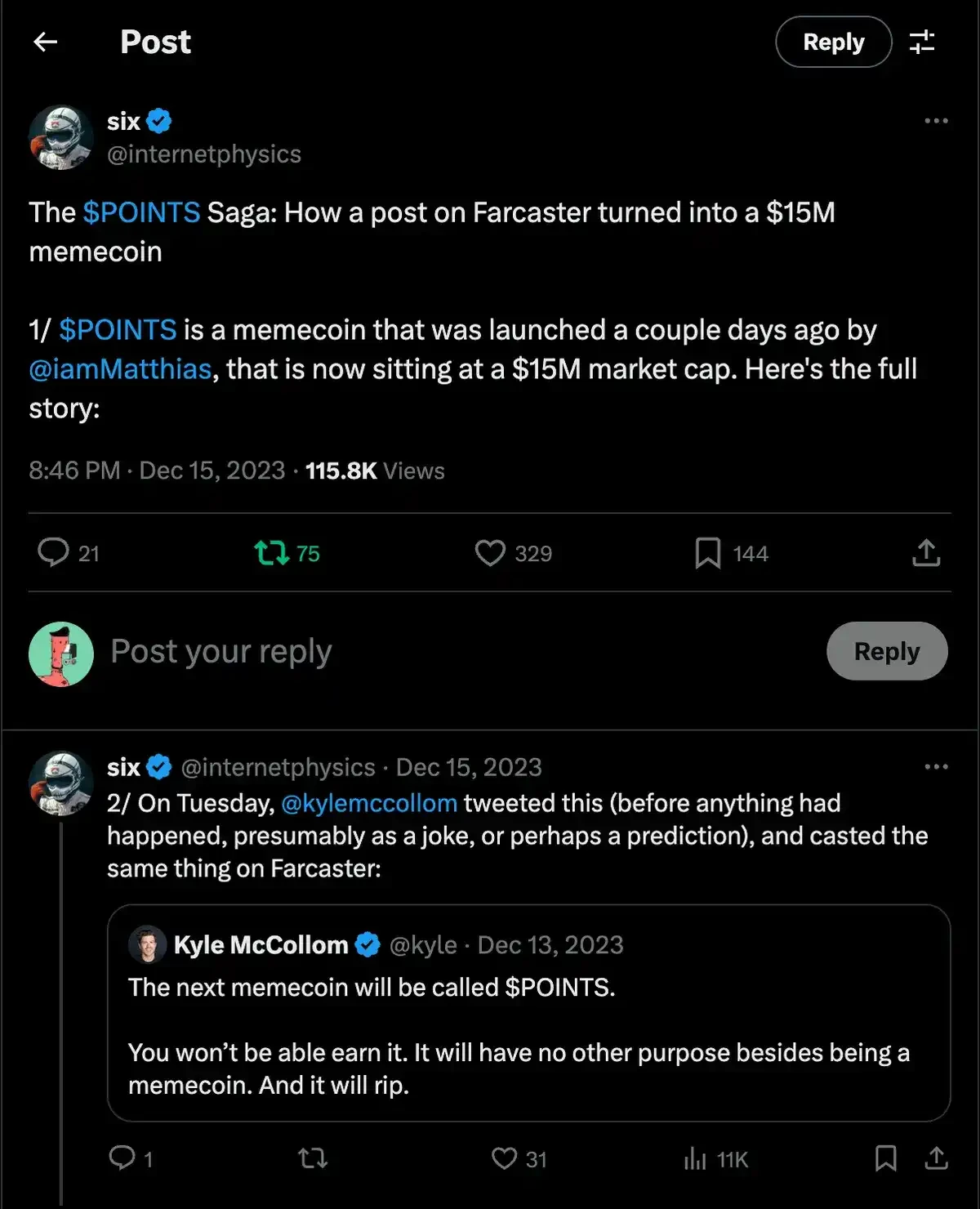Click the comment icon with 21 replies
980x1209 pixels.
pos(54,553)
